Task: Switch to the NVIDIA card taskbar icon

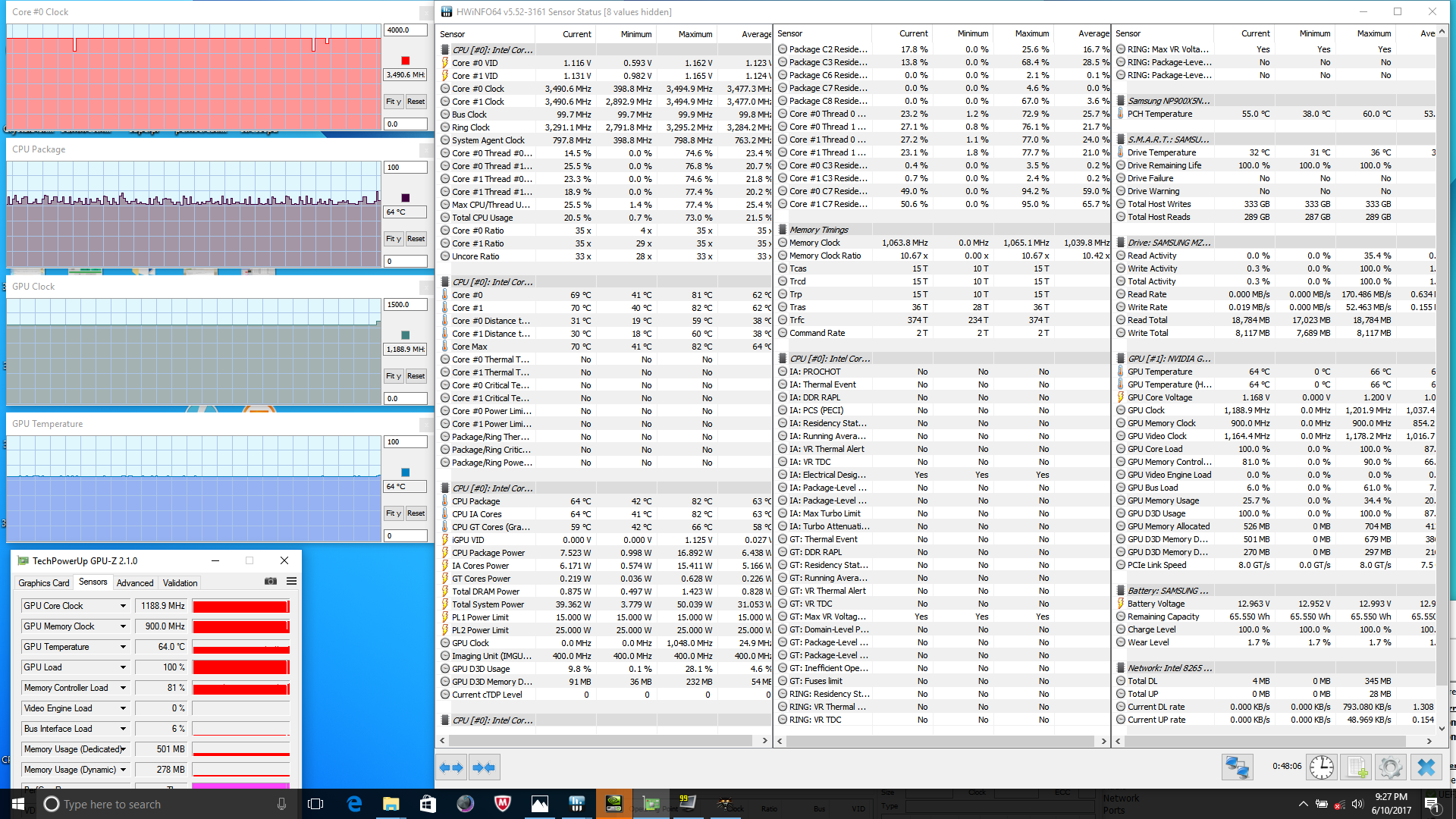Action: (x=613, y=804)
